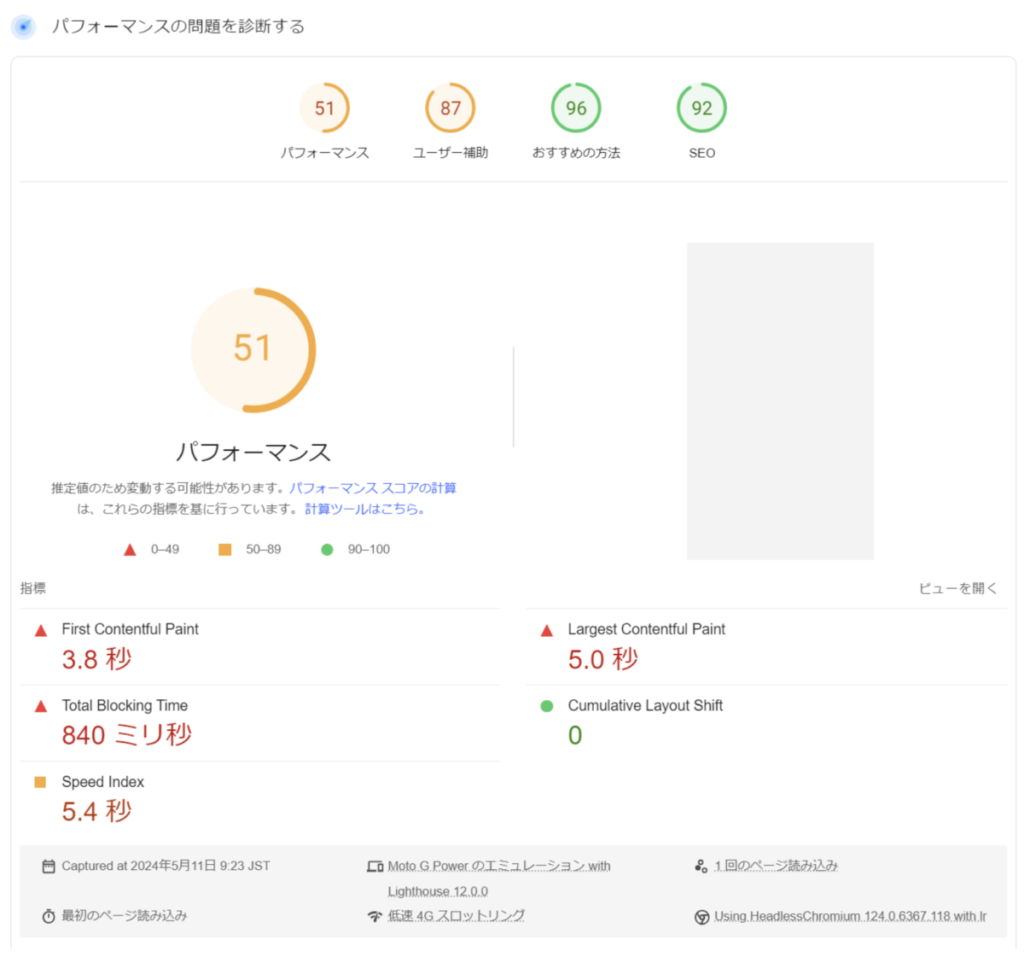The width and height of the screenshot is (1024, 963).
Task: Open the おすすめの方法 score gauge 96
Action: point(576,109)
